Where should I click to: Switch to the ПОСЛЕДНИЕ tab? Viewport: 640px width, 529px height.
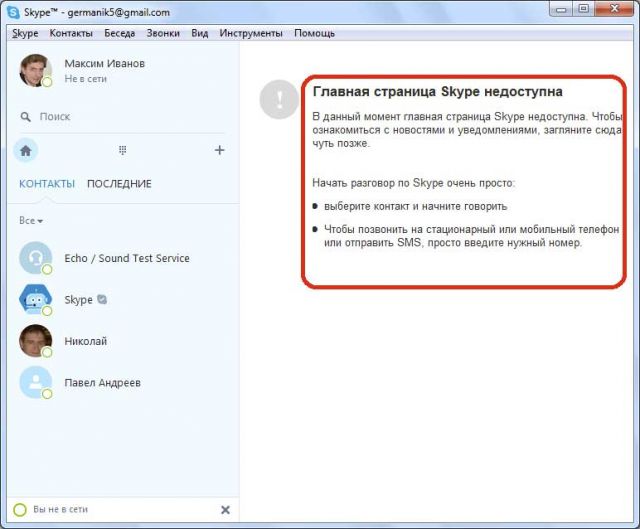[x=119, y=184]
